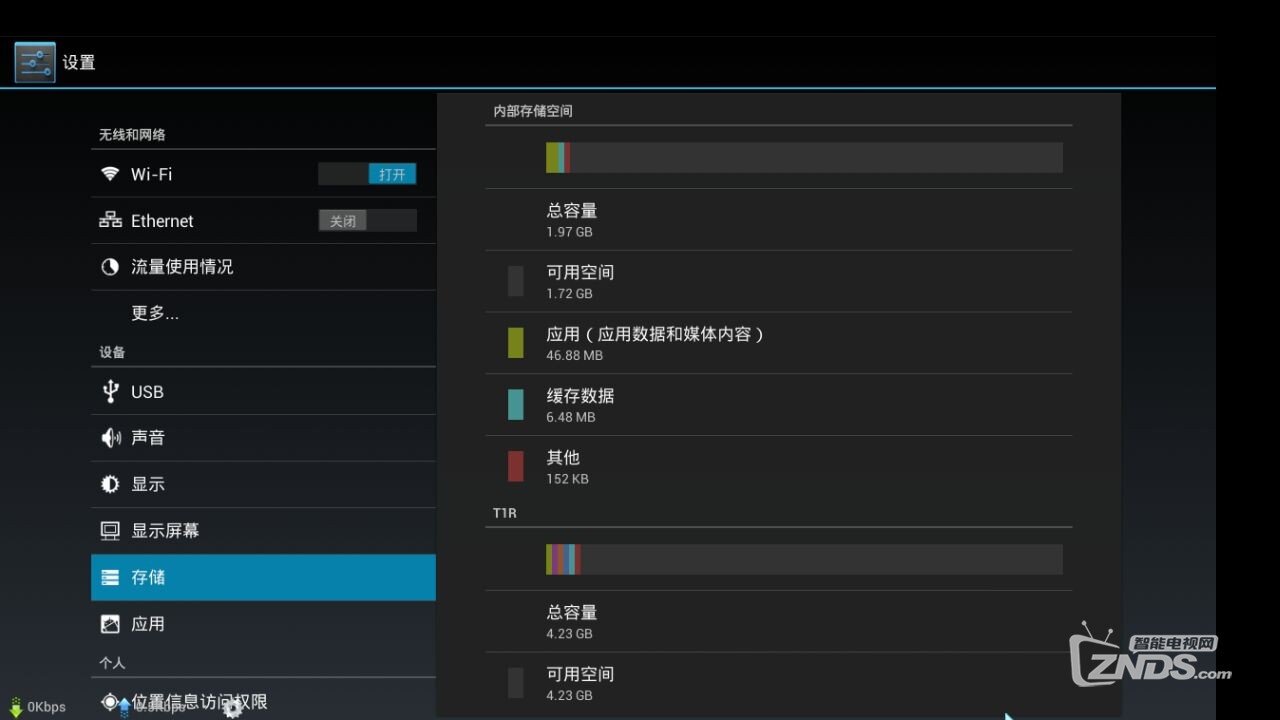This screenshot has width=1280, height=720.
Task: Click the data usage pie icon
Action: [x=110, y=267]
